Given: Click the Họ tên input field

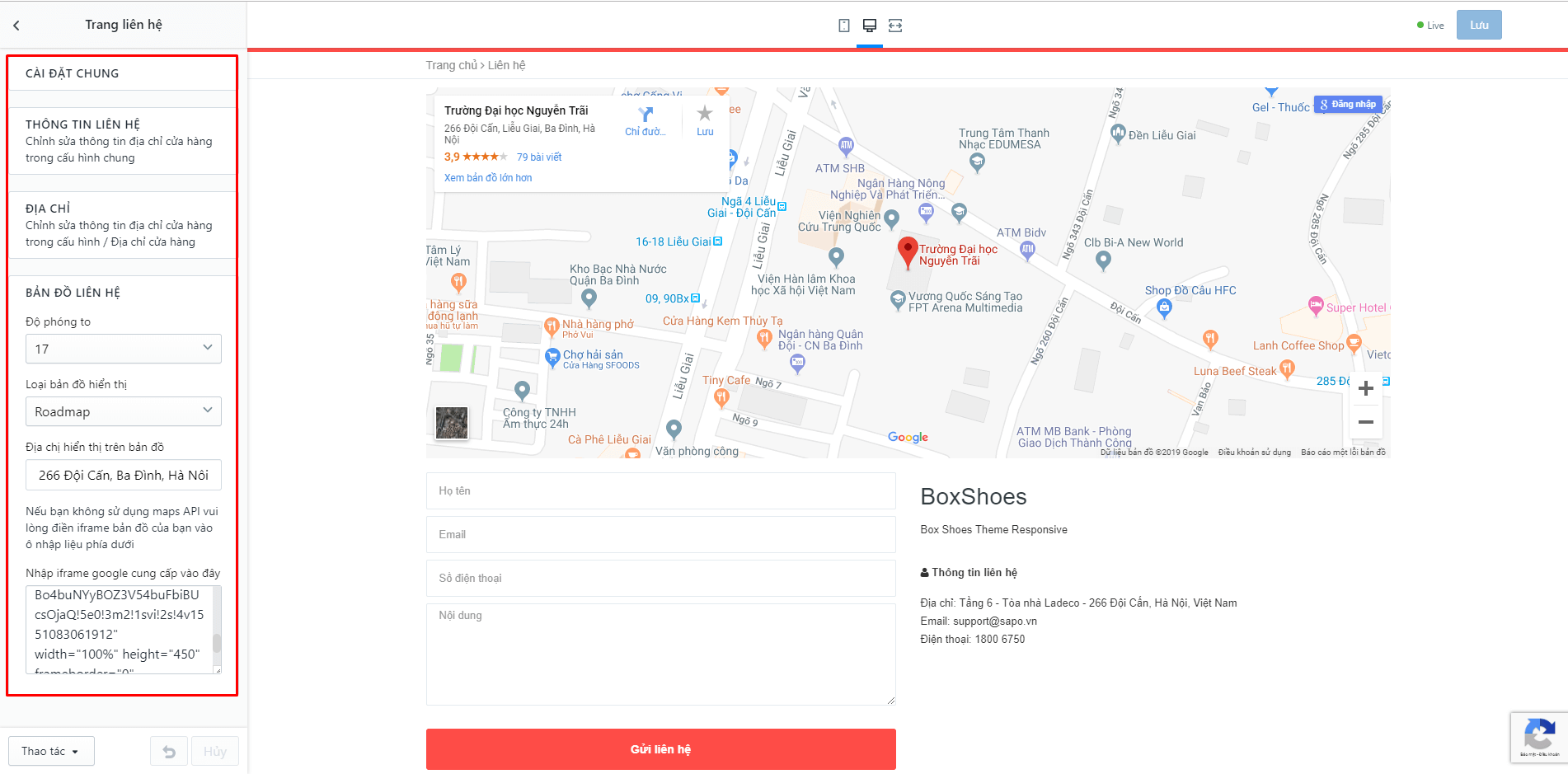Looking at the screenshot, I should (x=660, y=490).
